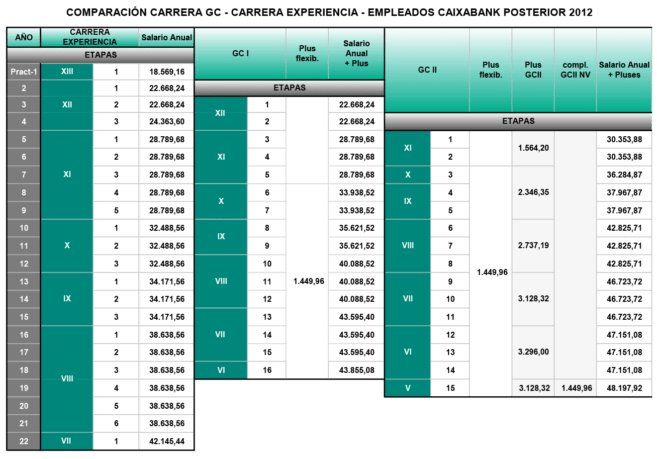This screenshot has width=657, height=459.
Task: Select the 2.346,35 Plus GCII value
Action: (x=531, y=190)
